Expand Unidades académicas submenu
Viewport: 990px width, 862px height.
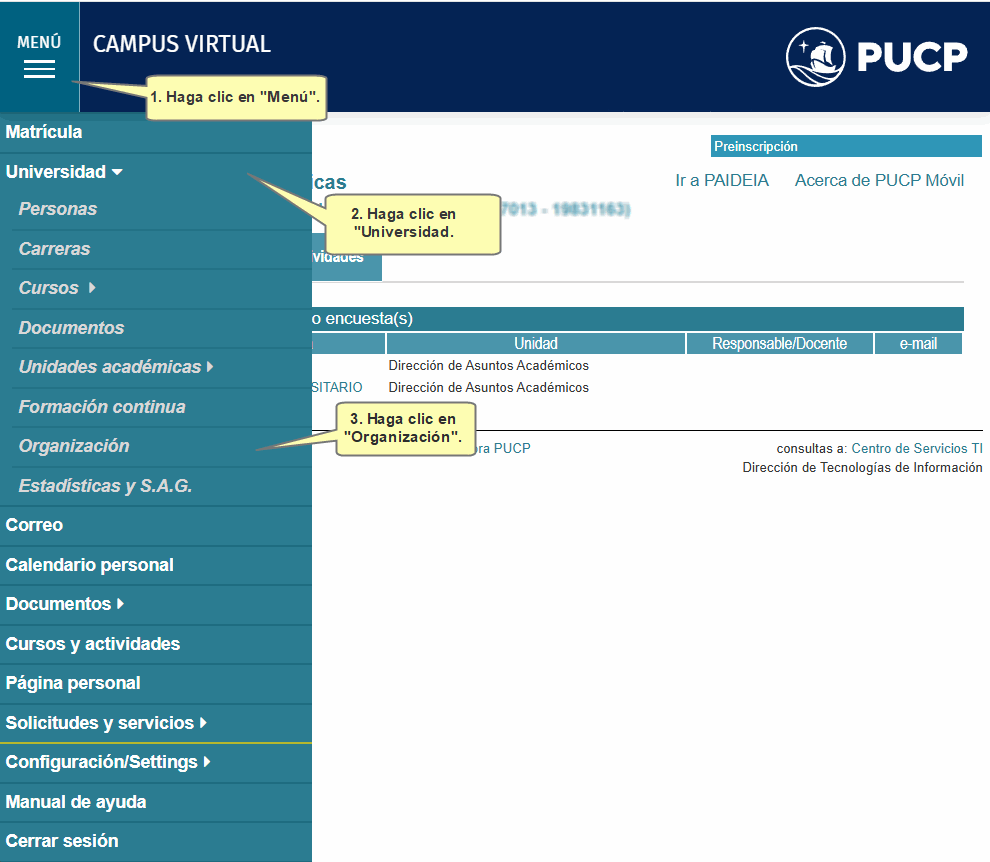tap(210, 367)
